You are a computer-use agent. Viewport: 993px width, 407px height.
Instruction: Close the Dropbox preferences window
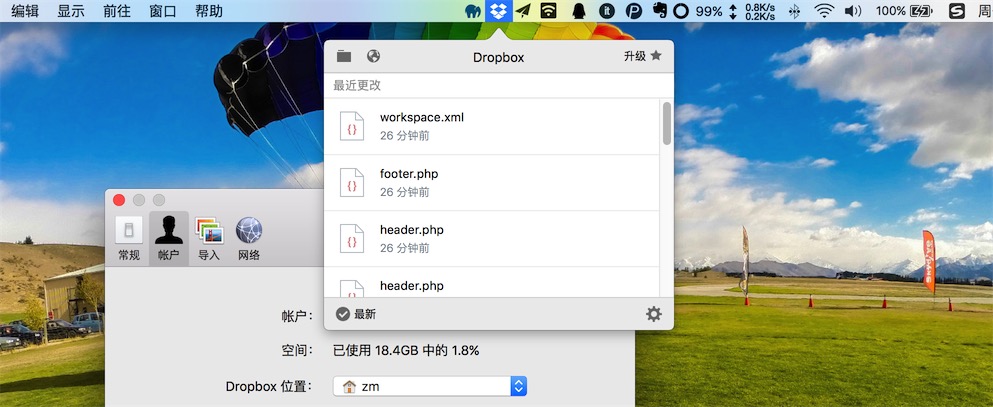(x=119, y=200)
